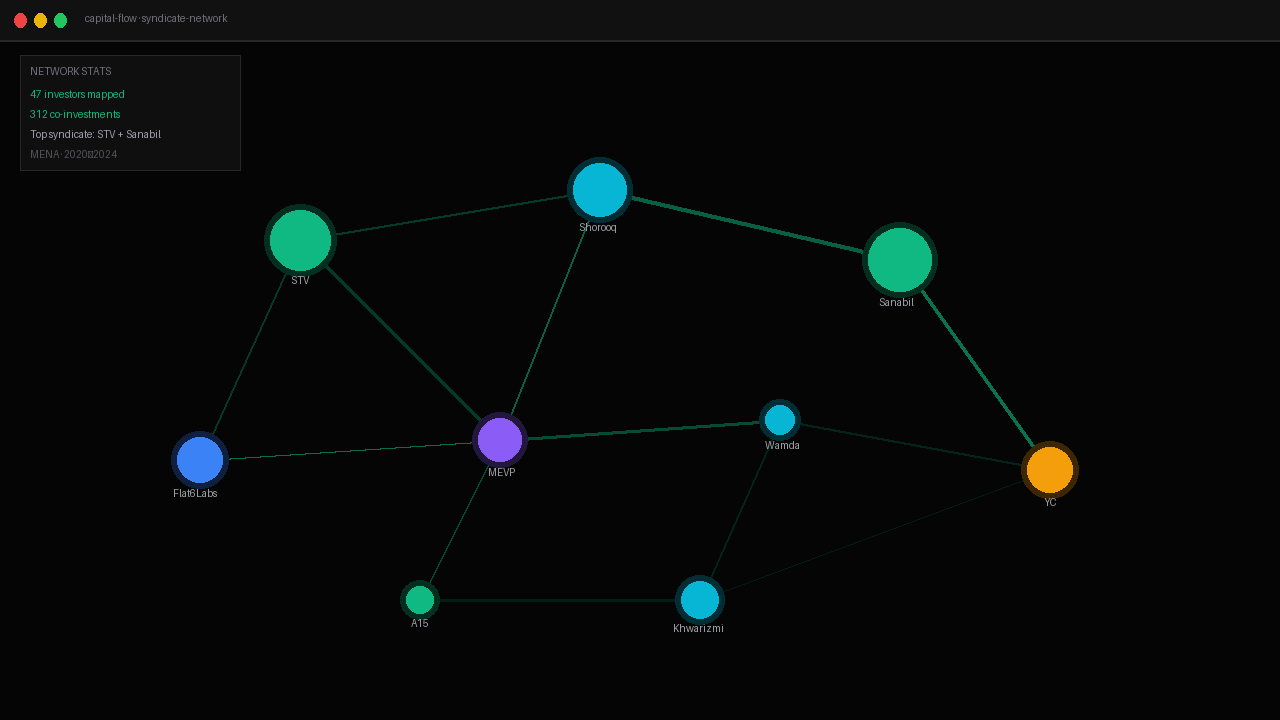The image size is (1280, 720).
Task: Click the 'Wamda' node label
Action: pyautogui.click(x=782, y=446)
